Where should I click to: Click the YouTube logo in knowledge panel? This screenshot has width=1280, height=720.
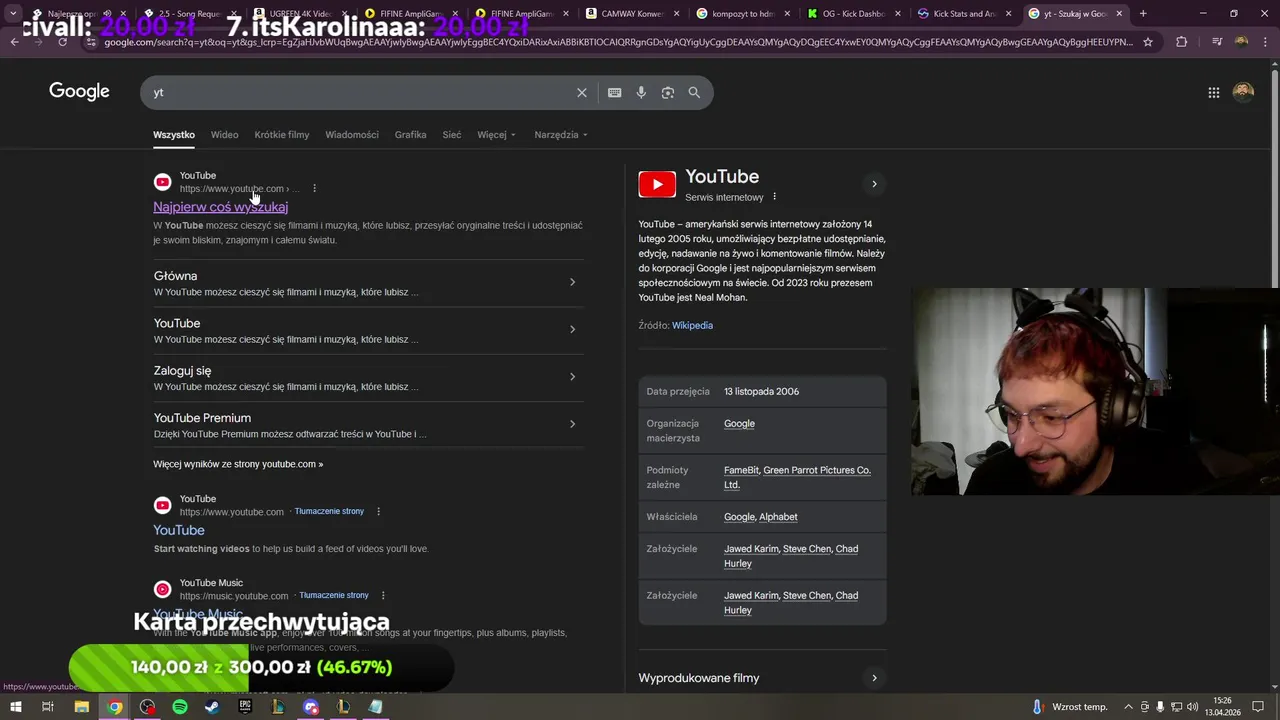(657, 184)
